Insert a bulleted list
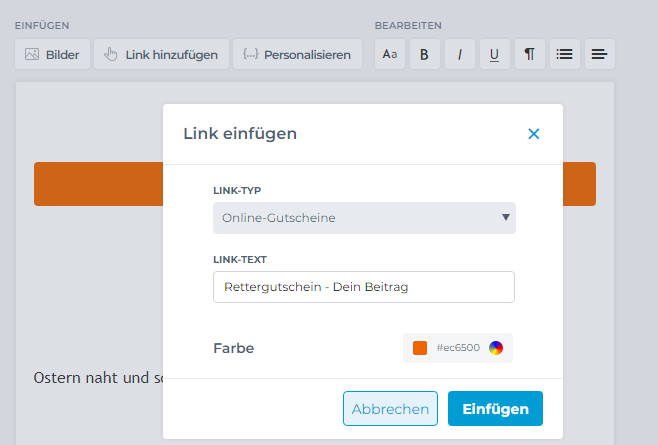The width and height of the screenshot is (658, 445). coord(564,54)
